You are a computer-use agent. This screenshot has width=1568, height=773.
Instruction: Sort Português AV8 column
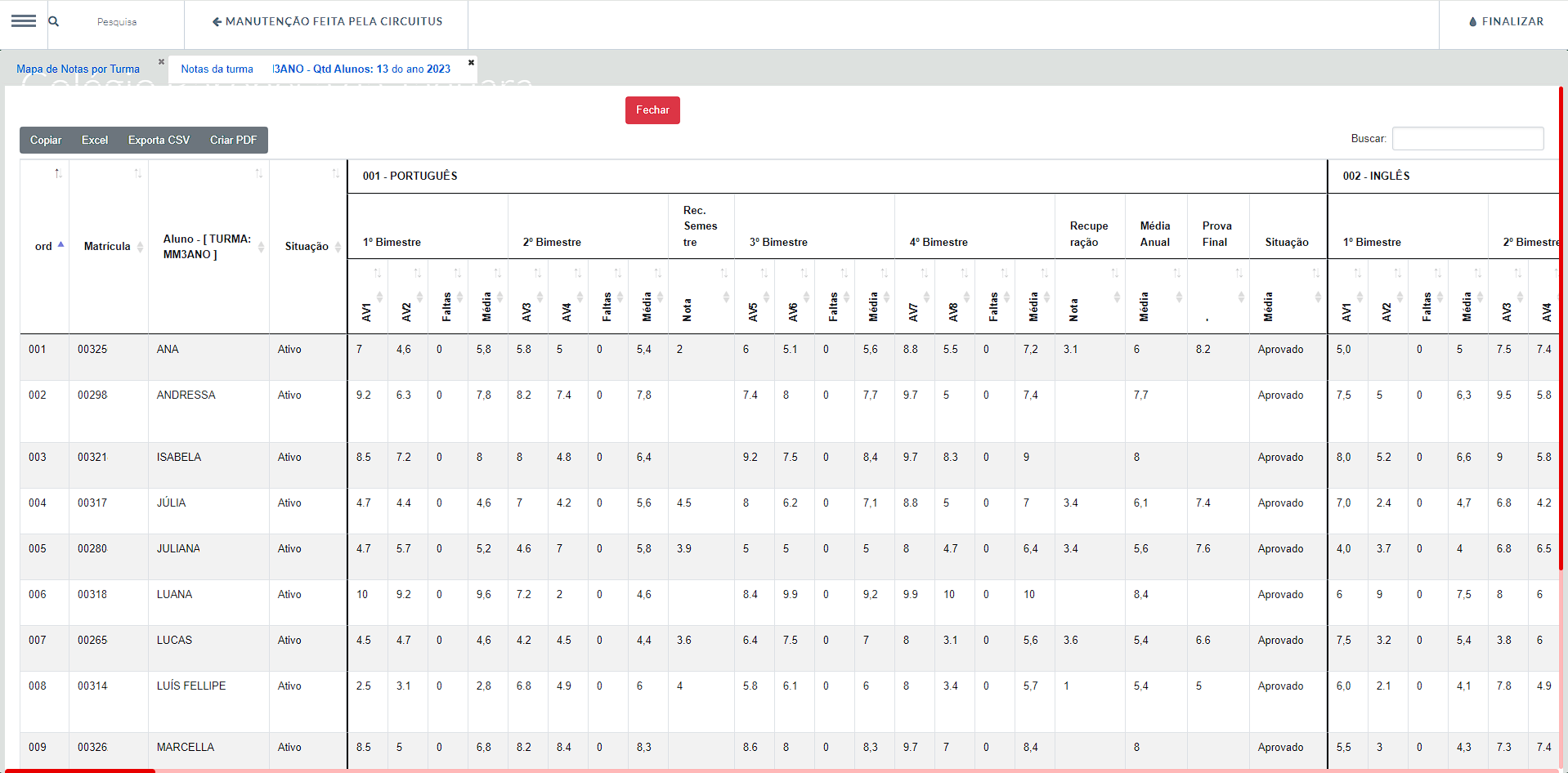click(x=955, y=297)
